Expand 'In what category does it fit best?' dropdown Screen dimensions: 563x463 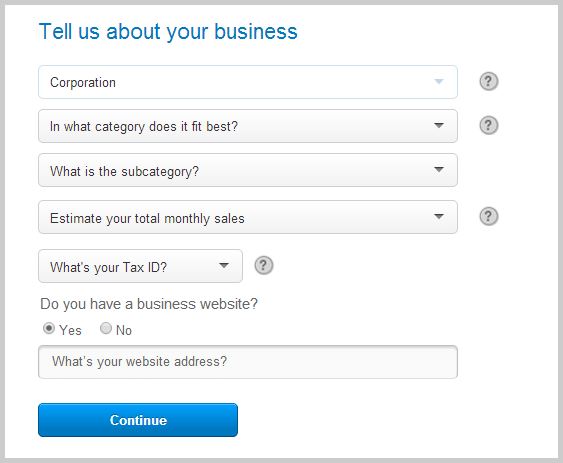pyautogui.click(x=248, y=126)
